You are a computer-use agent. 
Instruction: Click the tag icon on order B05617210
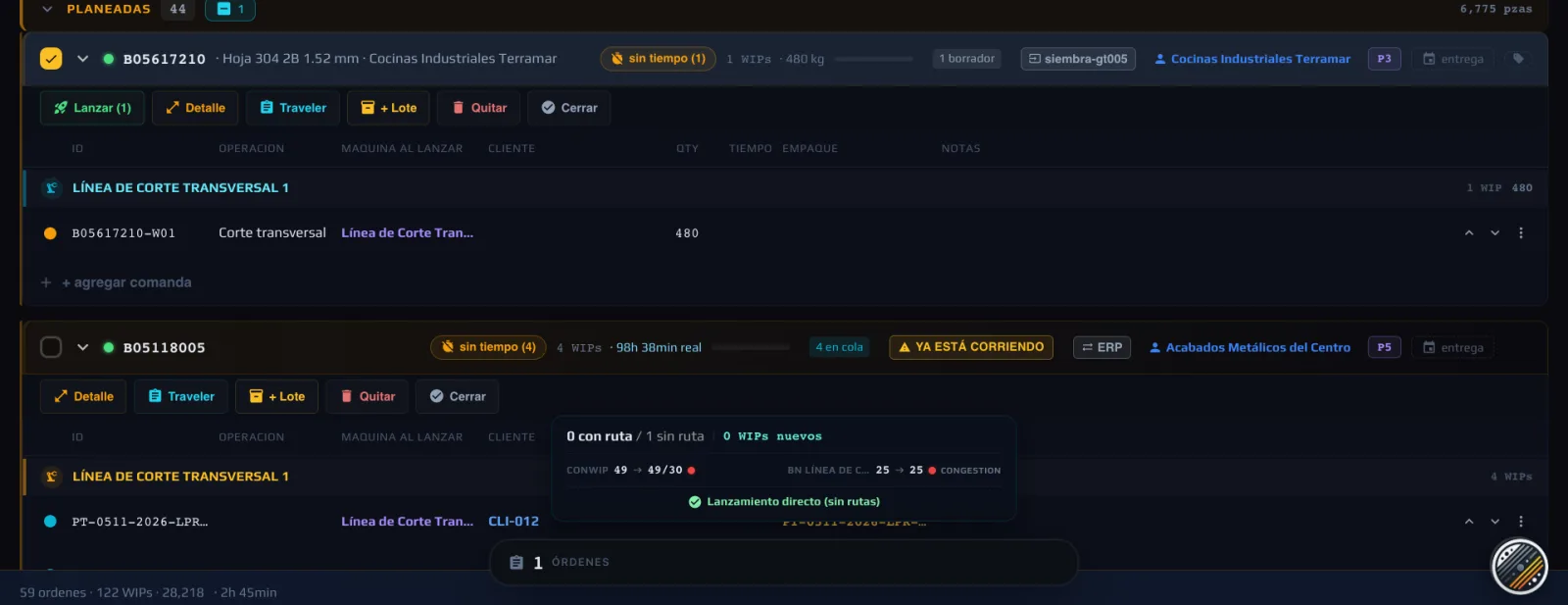(x=1518, y=59)
